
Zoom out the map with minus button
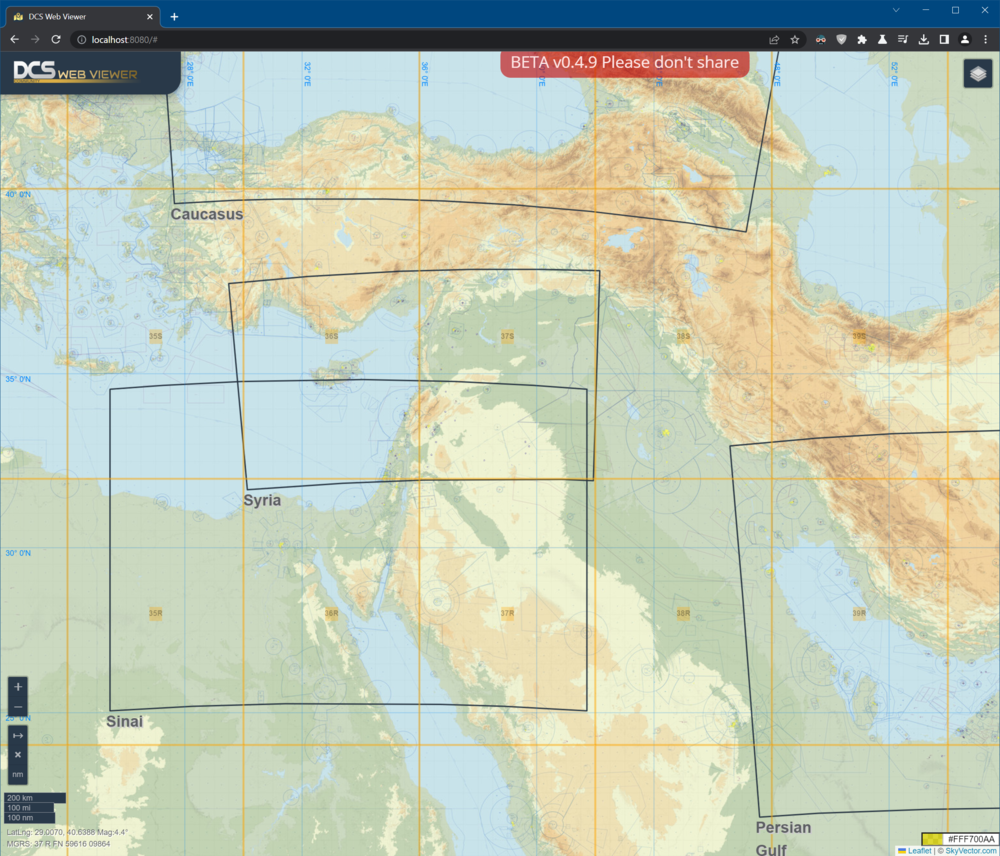[18, 707]
